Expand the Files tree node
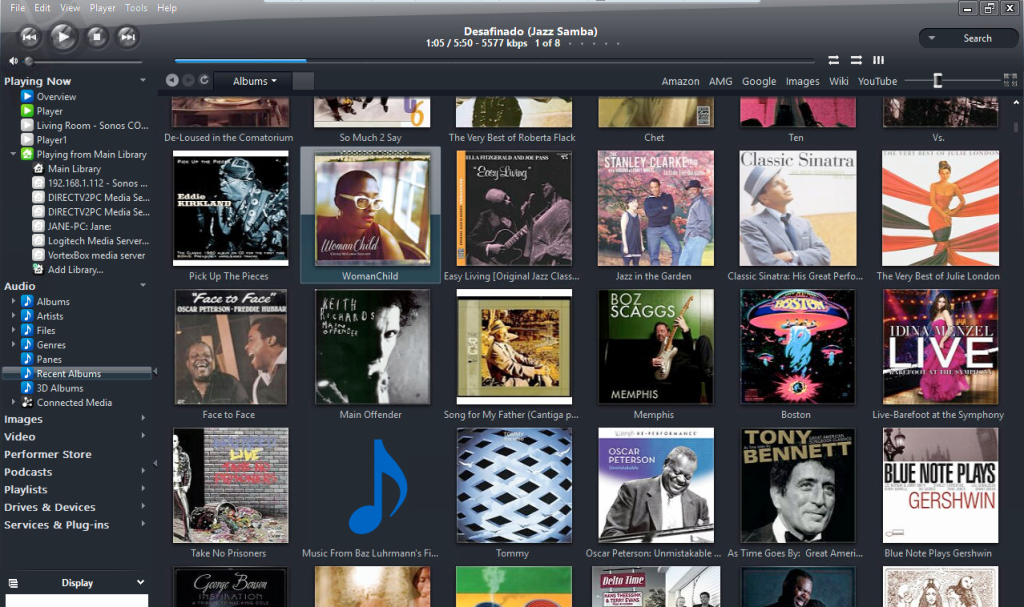1024x607 pixels. click(x=13, y=330)
